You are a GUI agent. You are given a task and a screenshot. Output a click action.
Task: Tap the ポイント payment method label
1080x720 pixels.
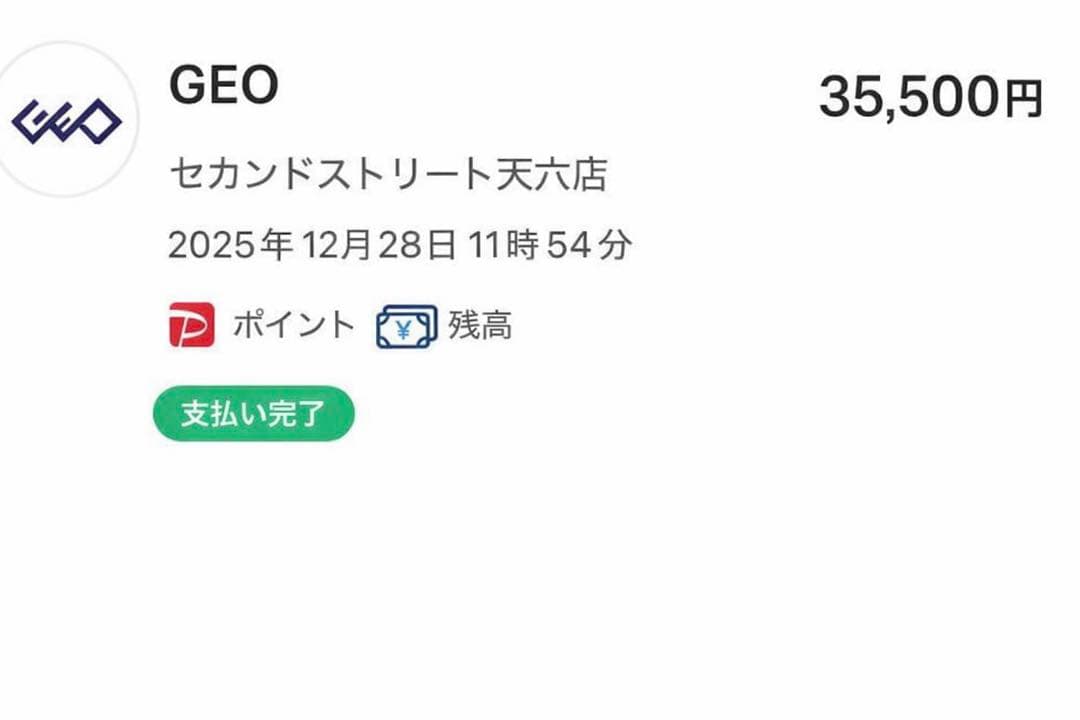pyautogui.click(x=294, y=325)
